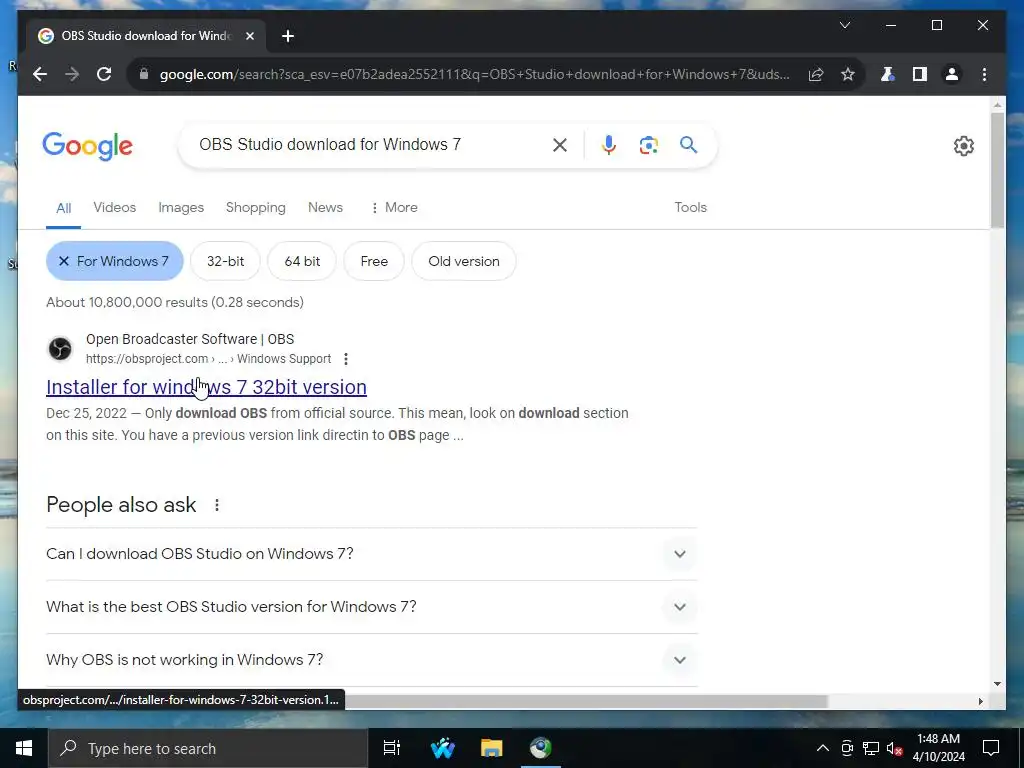
Task: Launch the blue W app on the taskbar
Action: (x=443, y=748)
